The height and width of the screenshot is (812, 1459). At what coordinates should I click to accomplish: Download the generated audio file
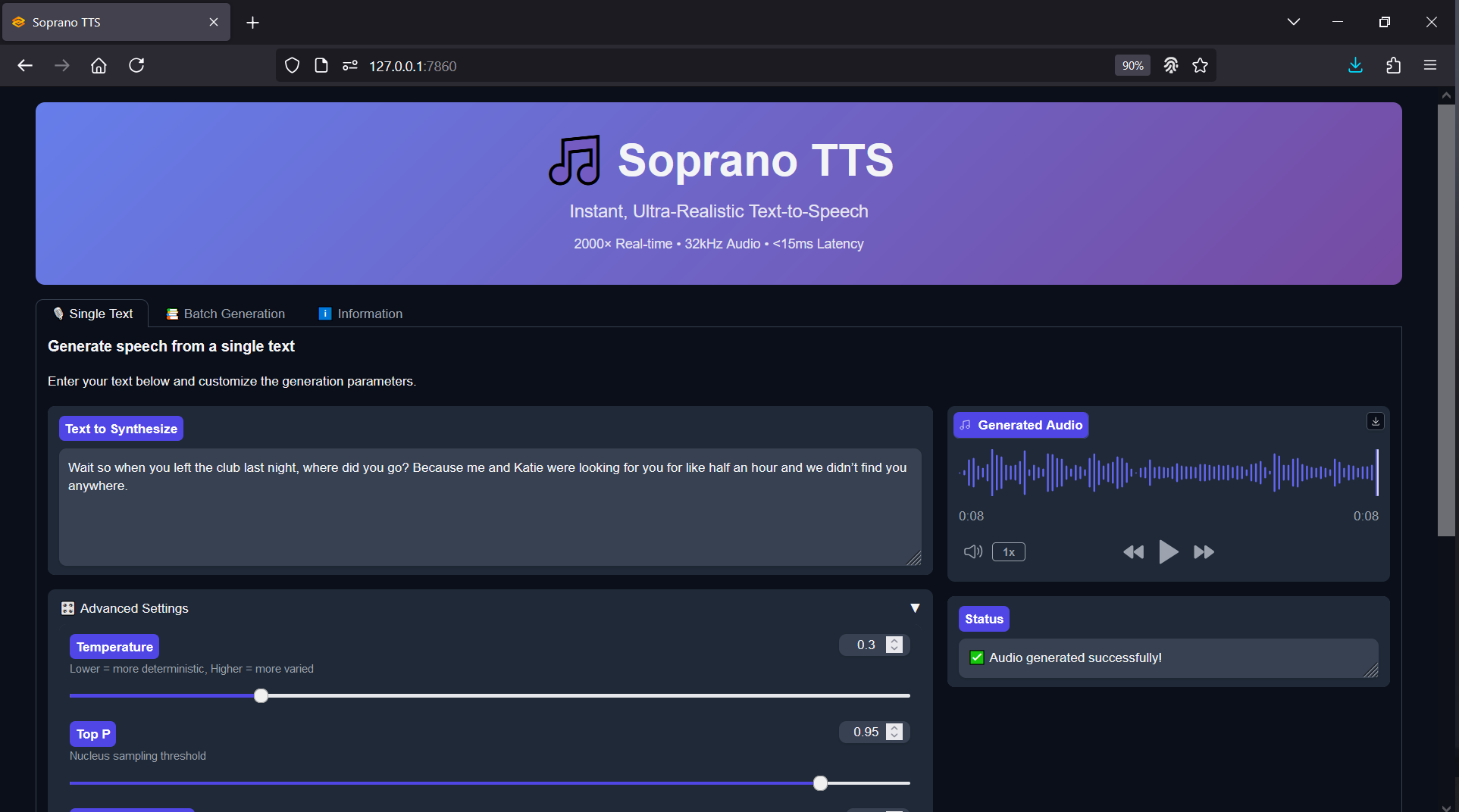click(1375, 421)
